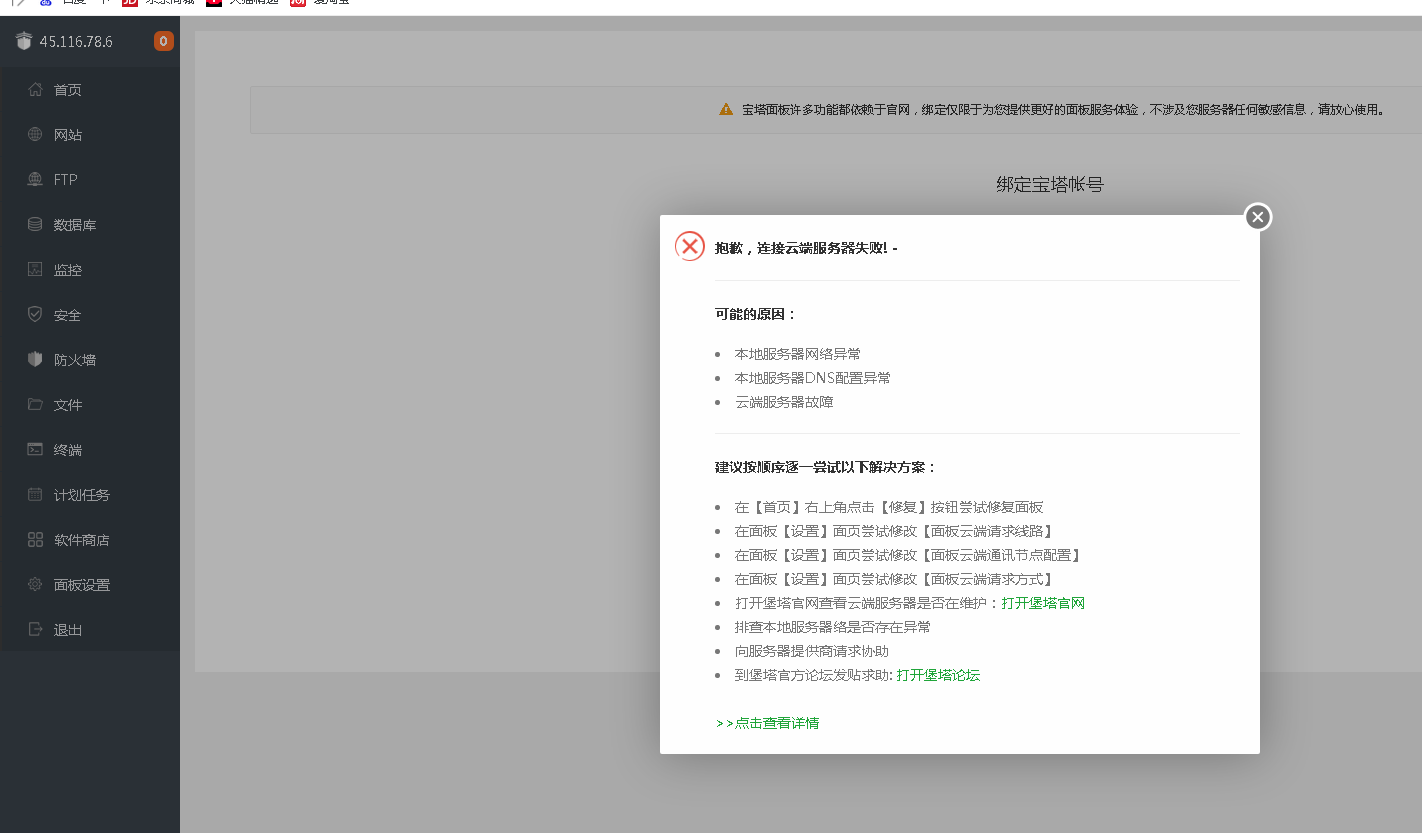
Task: Open the 软件商店 grid icon
Action: (x=35, y=540)
